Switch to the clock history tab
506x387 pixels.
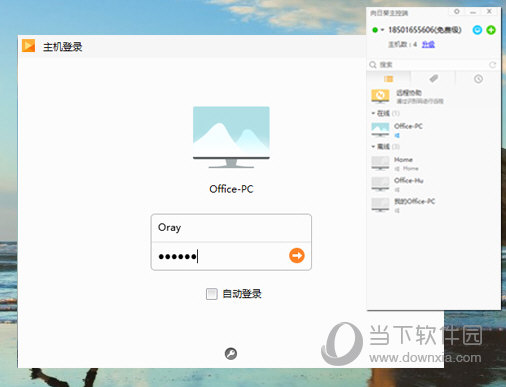tap(478, 79)
